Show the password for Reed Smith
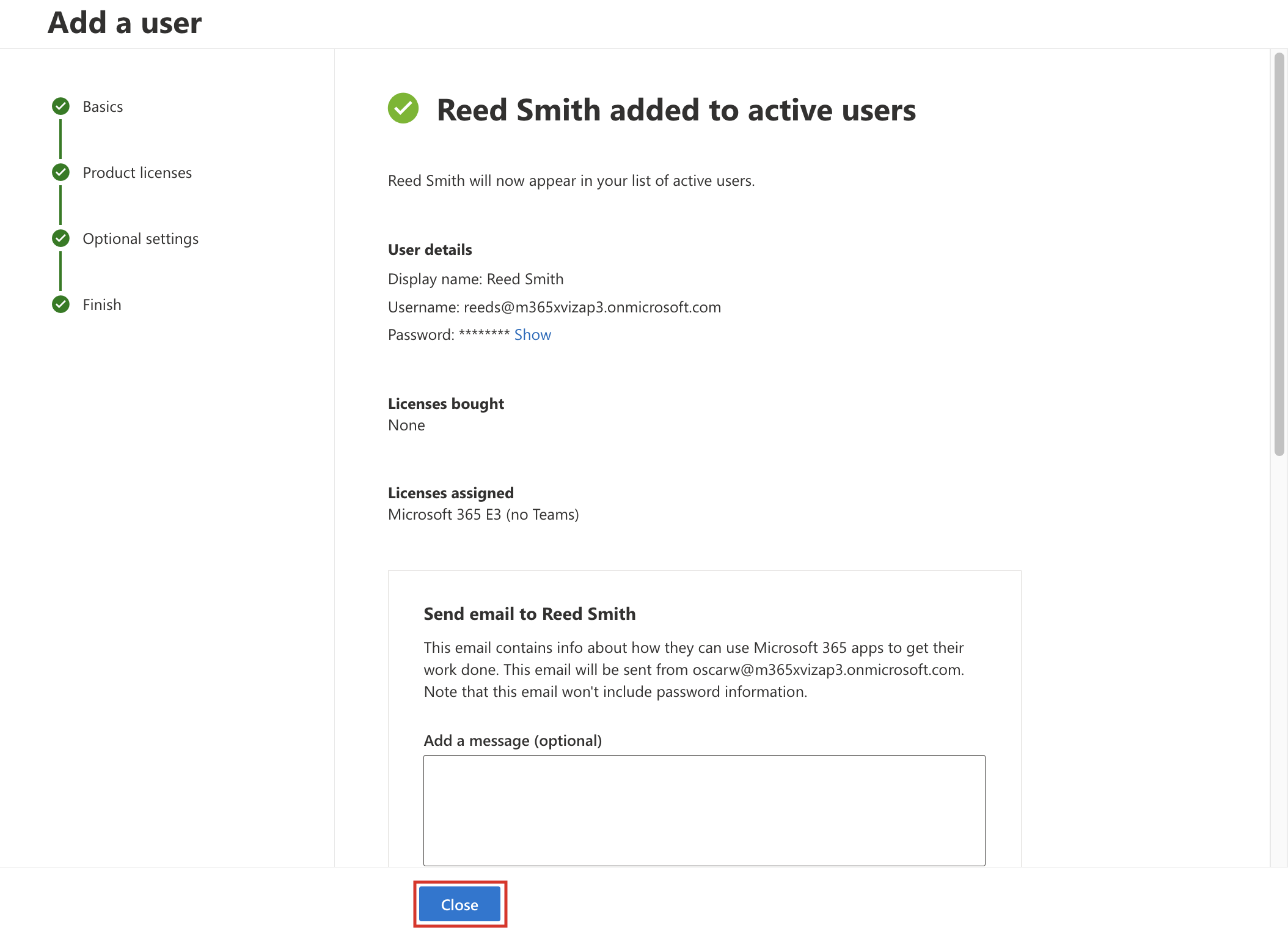Screen dimensions: 1288x939 pyautogui.click(x=532, y=334)
